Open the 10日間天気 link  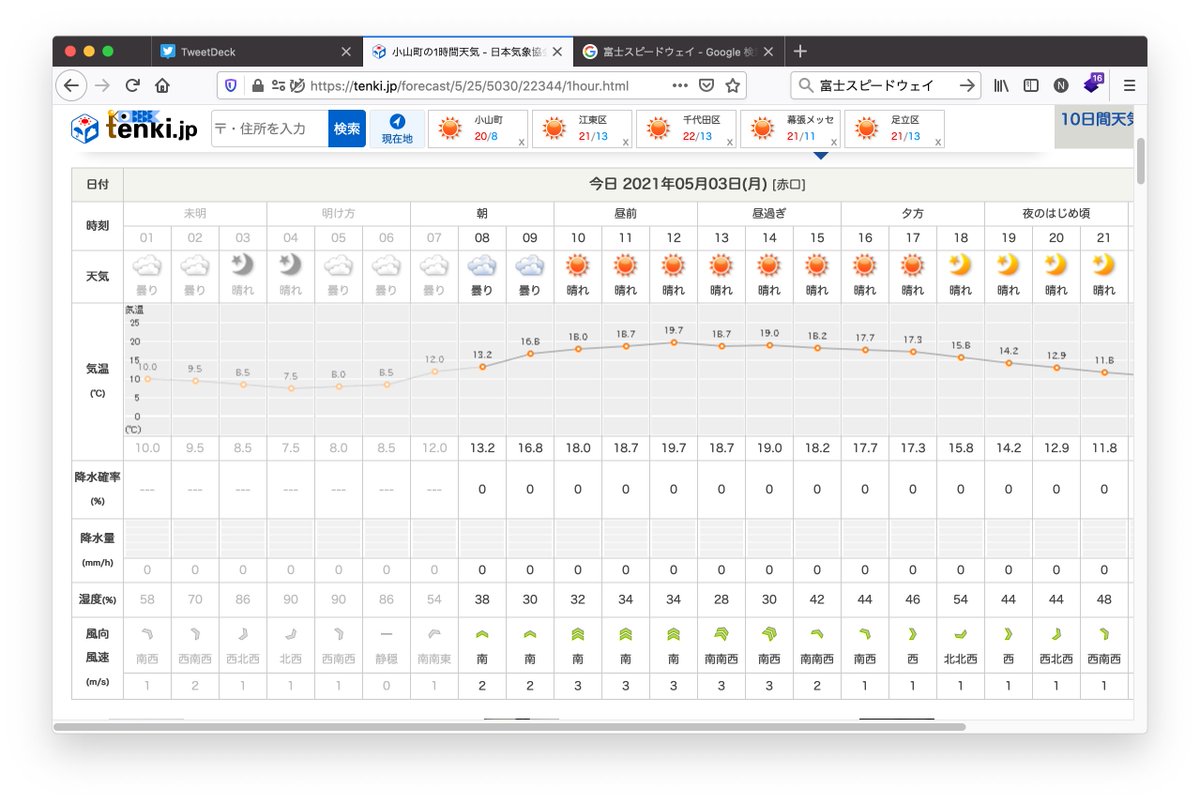1096,119
